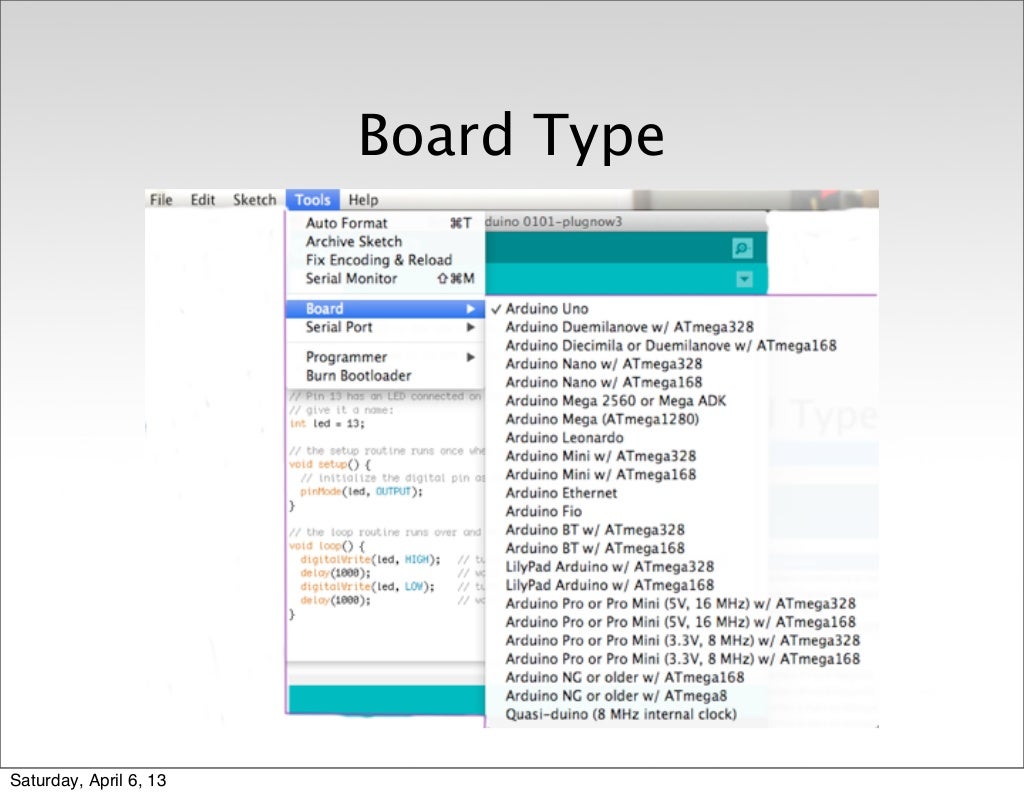1024x797 pixels.
Task: Select the checked Arduino Uno board
Action: point(681,309)
